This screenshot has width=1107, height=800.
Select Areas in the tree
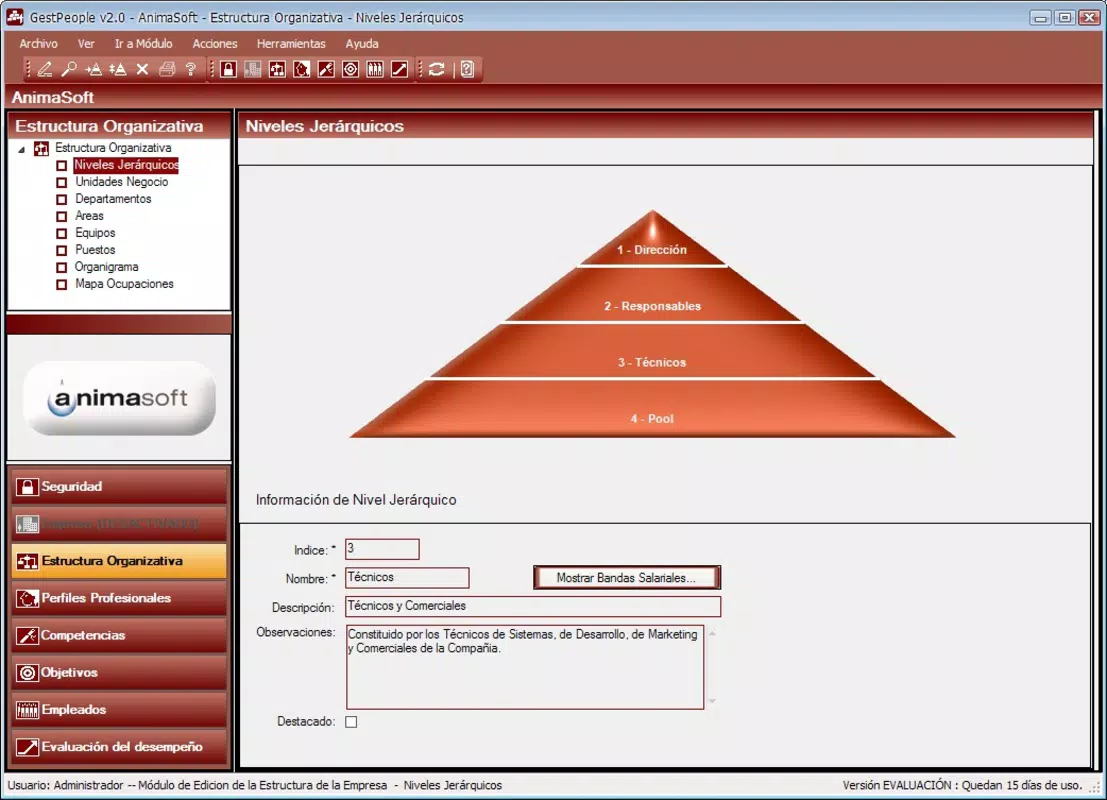(89, 216)
